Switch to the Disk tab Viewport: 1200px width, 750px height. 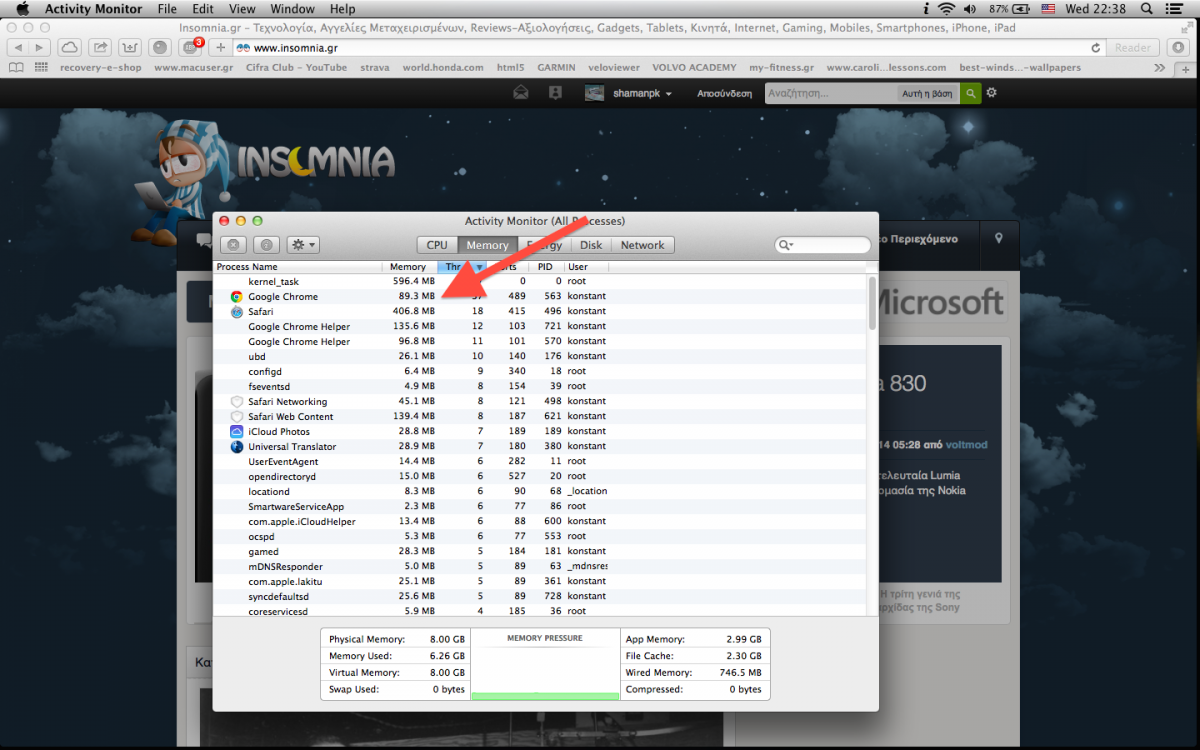(591, 245)
